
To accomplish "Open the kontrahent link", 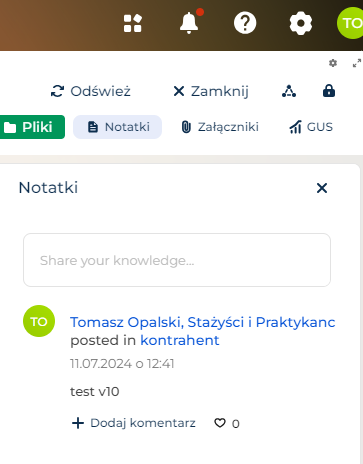I will 180,340.
